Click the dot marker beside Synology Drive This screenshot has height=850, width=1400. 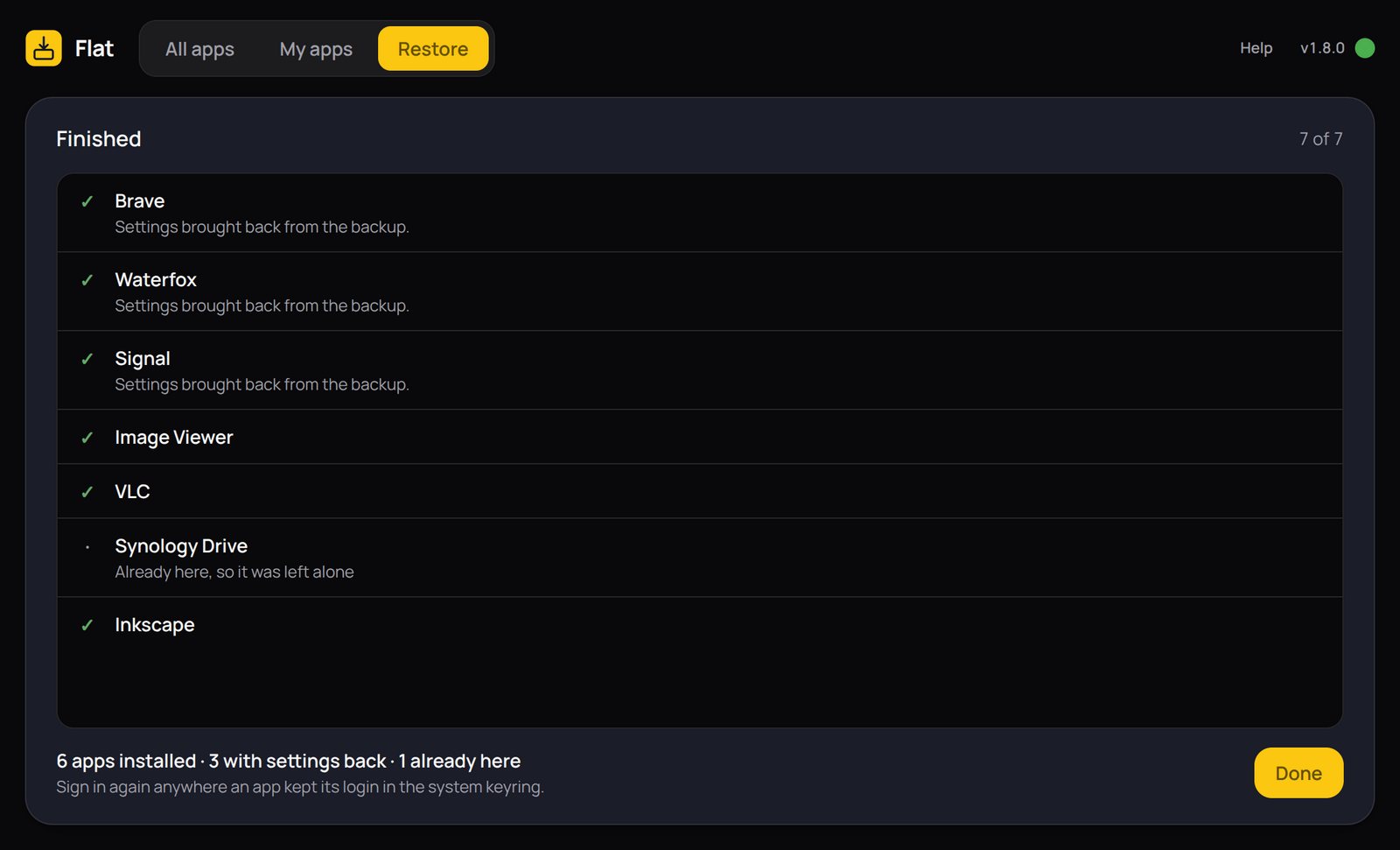87,547
